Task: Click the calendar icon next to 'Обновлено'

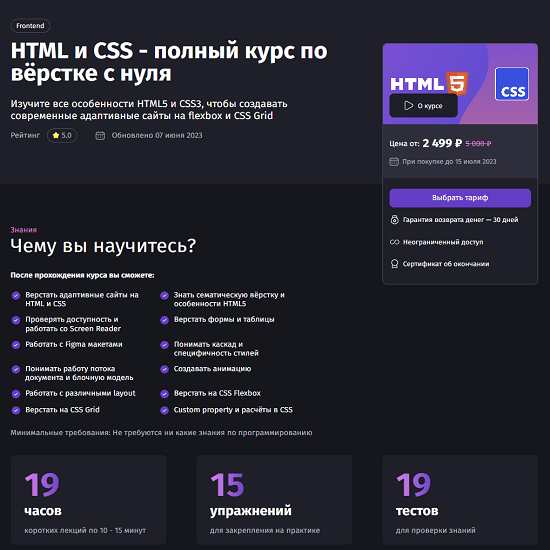Action: (100, 135)
